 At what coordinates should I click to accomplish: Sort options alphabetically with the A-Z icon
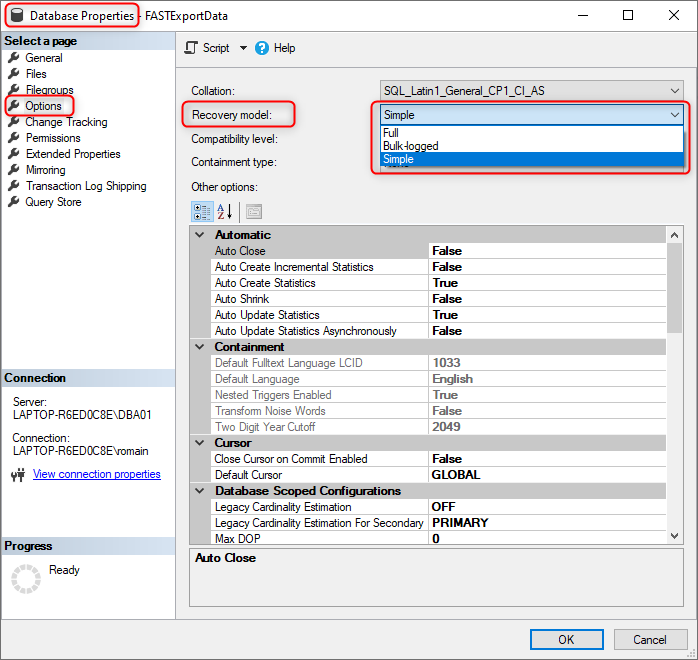[224, 212]
